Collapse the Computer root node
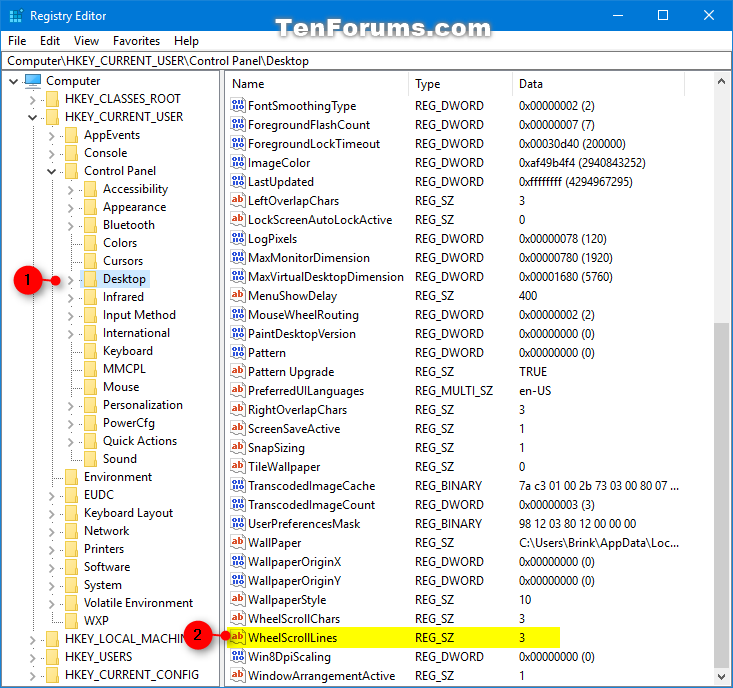The image size is (733, 688). 14,81
